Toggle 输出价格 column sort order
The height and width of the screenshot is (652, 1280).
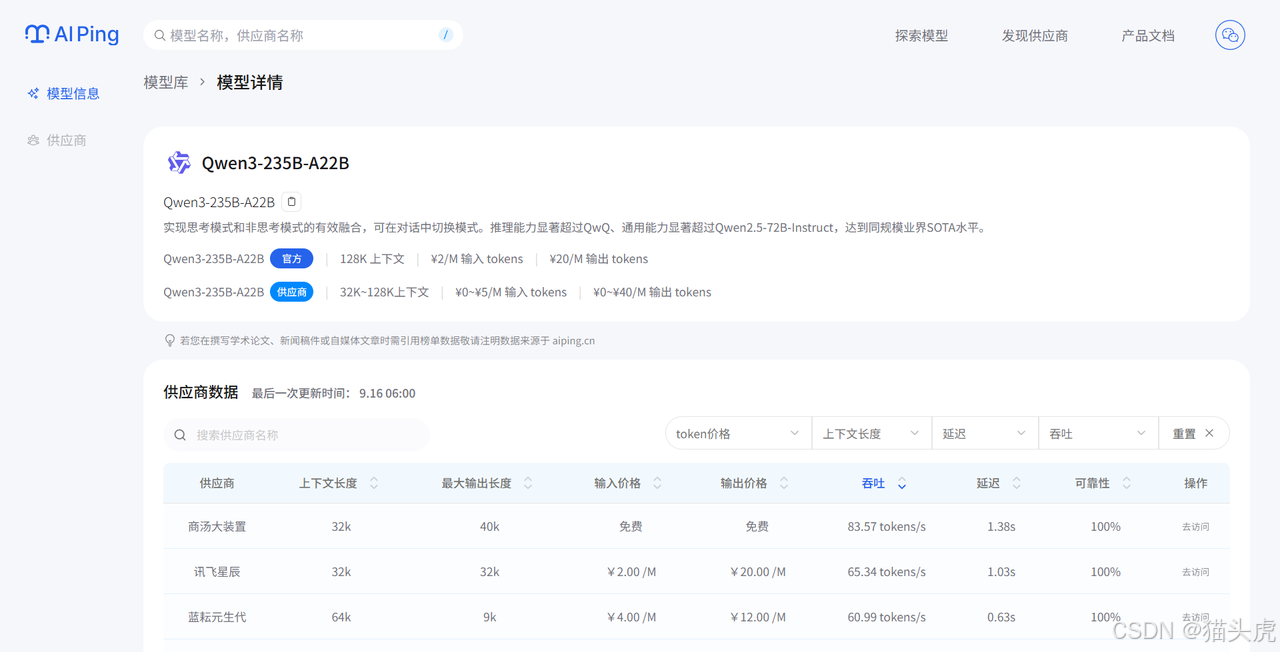[x=784, y=483]
